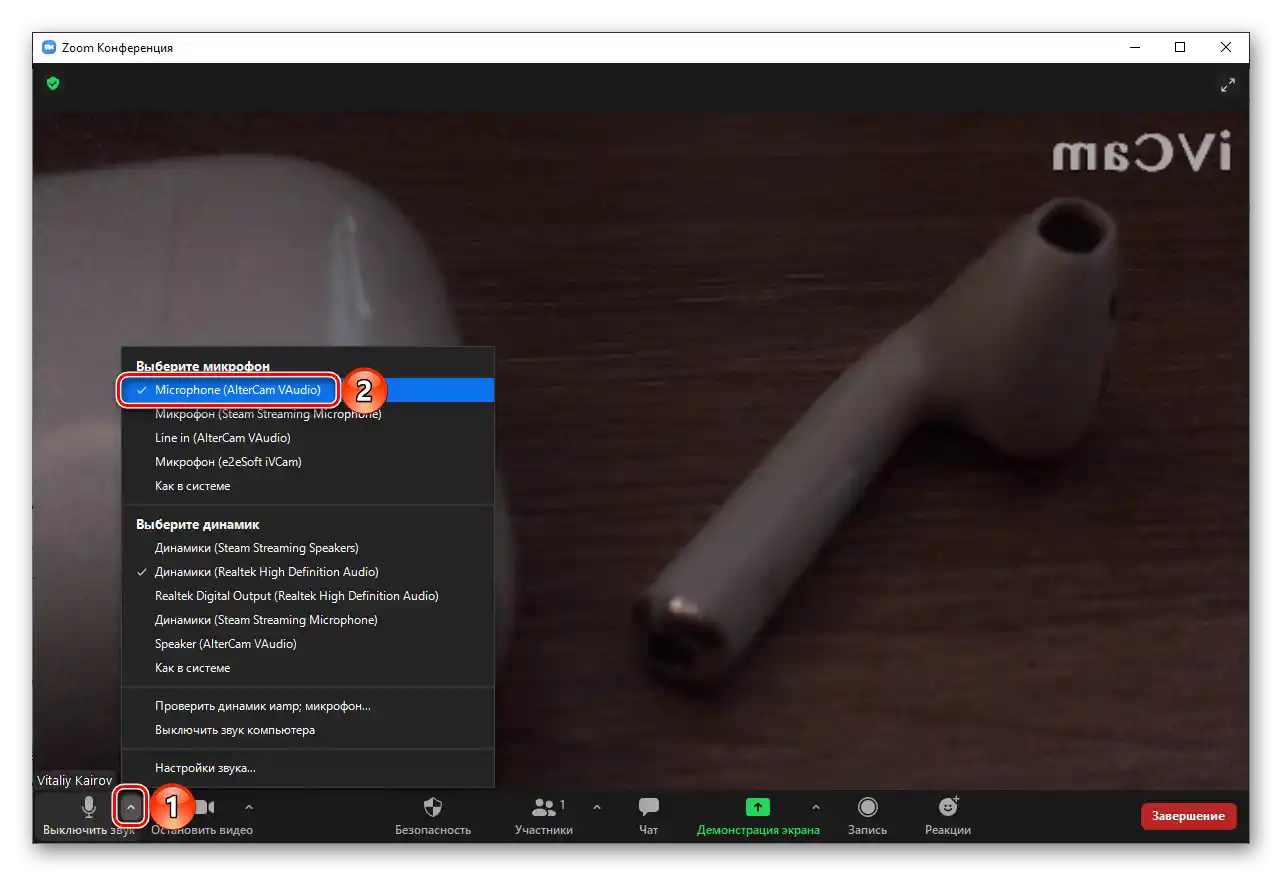Choose Line in (AlterCam VAudio)
The height and width of the screenshot is (876, 1282).
point(308,438)
